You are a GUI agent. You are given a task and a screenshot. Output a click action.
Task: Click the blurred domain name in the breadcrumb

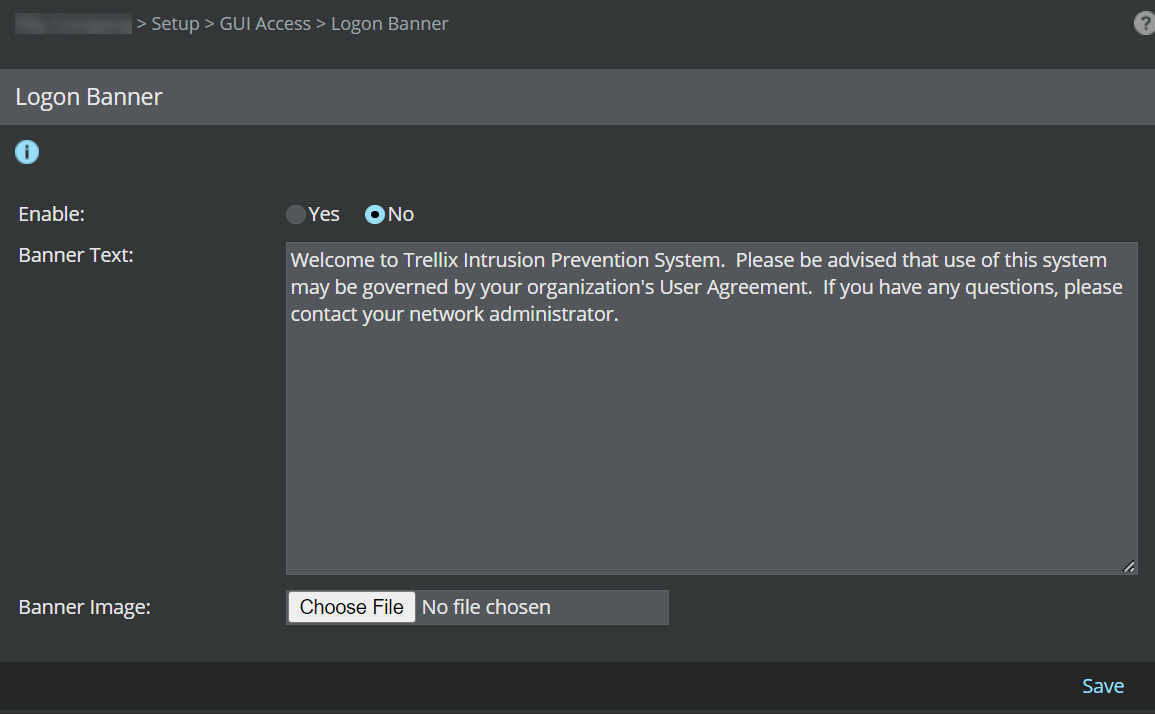pyautogui.click(x=73, y=24)
